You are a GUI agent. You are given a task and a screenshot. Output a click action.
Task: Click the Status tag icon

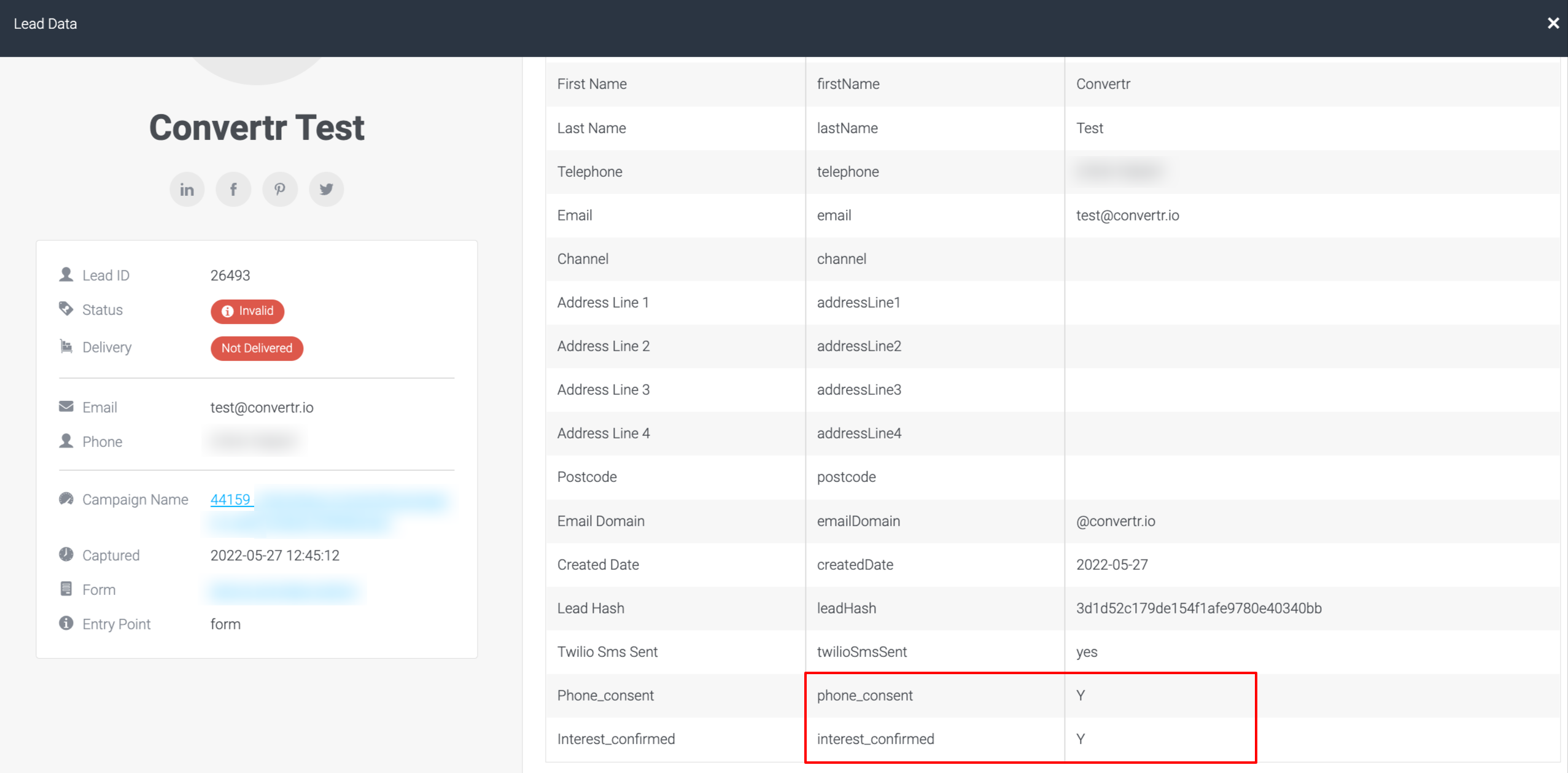(x=66, y=309)
